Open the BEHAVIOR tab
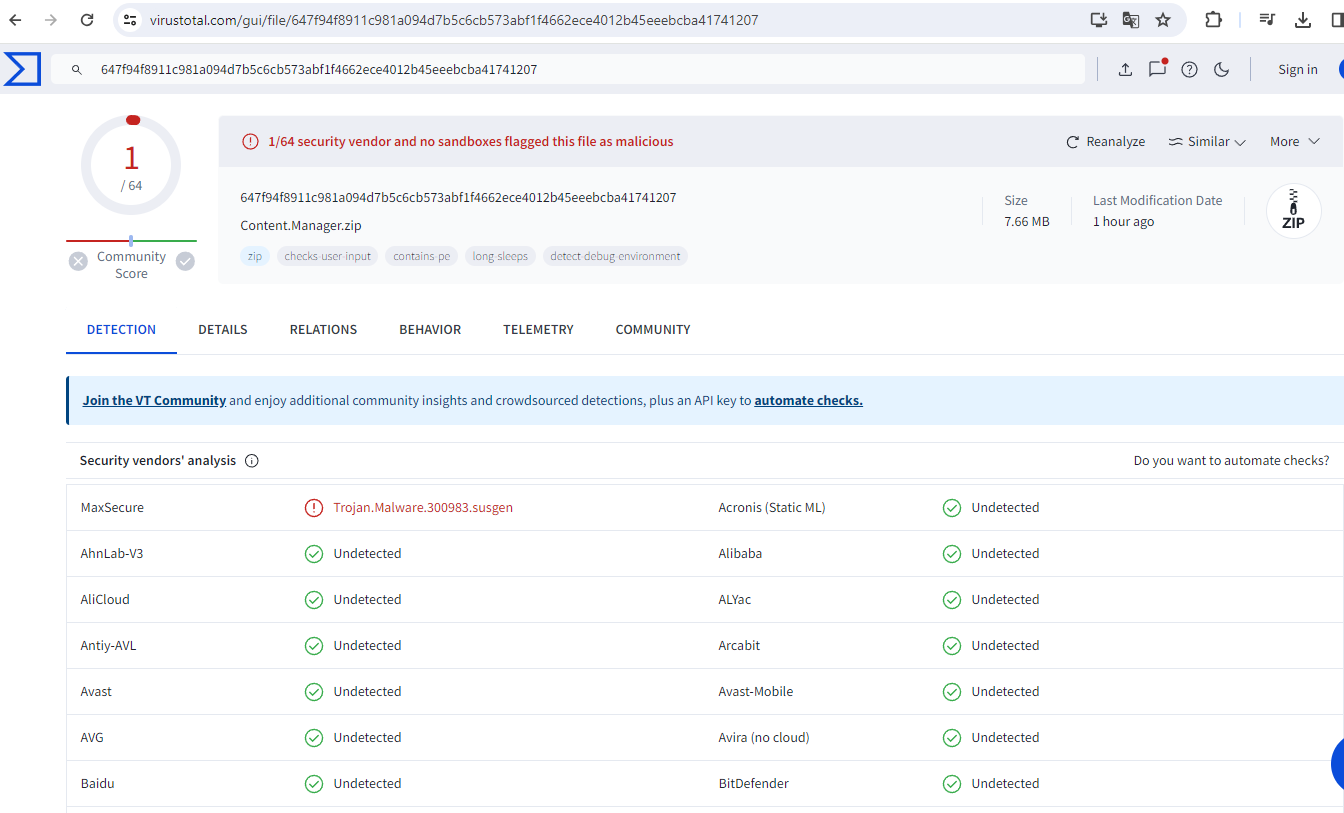The width and height of the screenshot is (1344, 813). click(430, 329)
